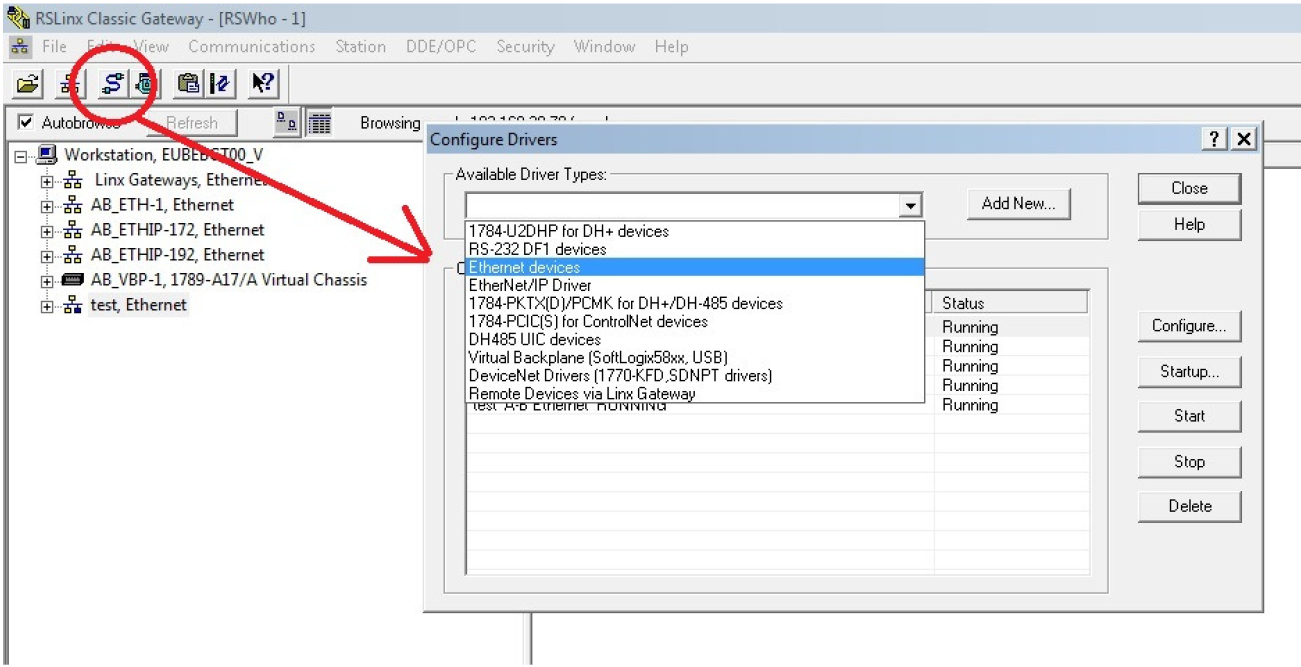Select the AB_VBP-1, 1789-A17/A Virtual Chassis label

click(229, 280)
